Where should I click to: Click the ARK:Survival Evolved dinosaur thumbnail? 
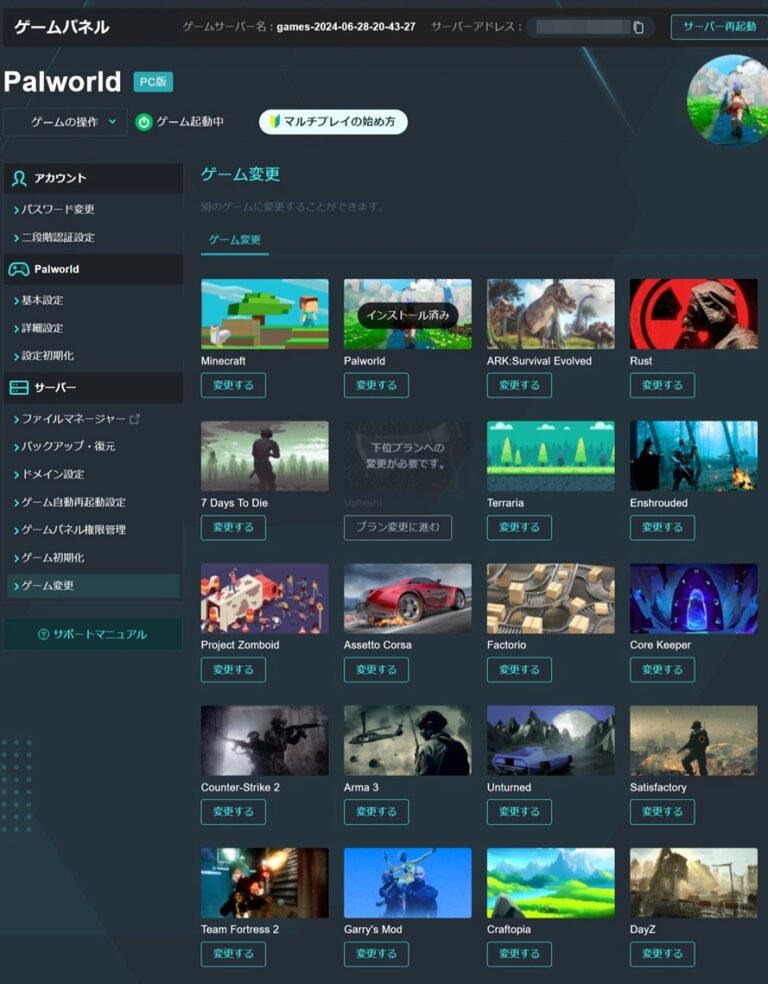[x=551, y=314]
